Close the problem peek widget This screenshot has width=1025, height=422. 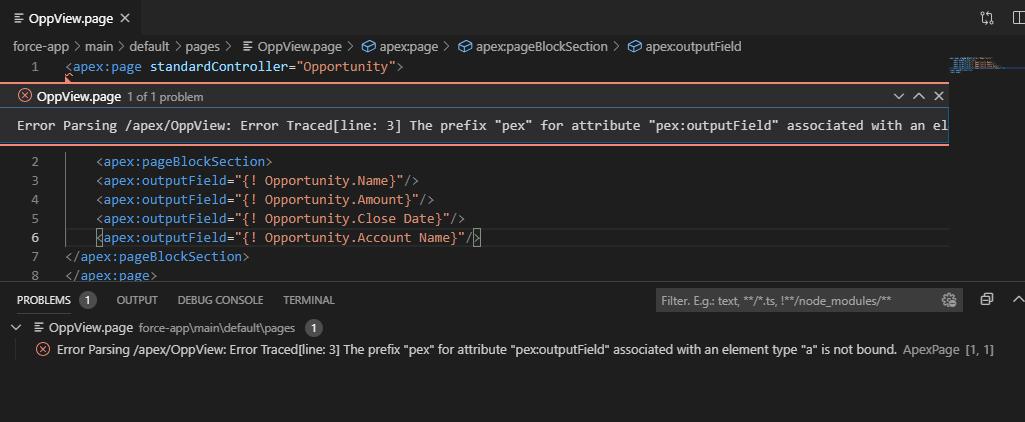938,96
